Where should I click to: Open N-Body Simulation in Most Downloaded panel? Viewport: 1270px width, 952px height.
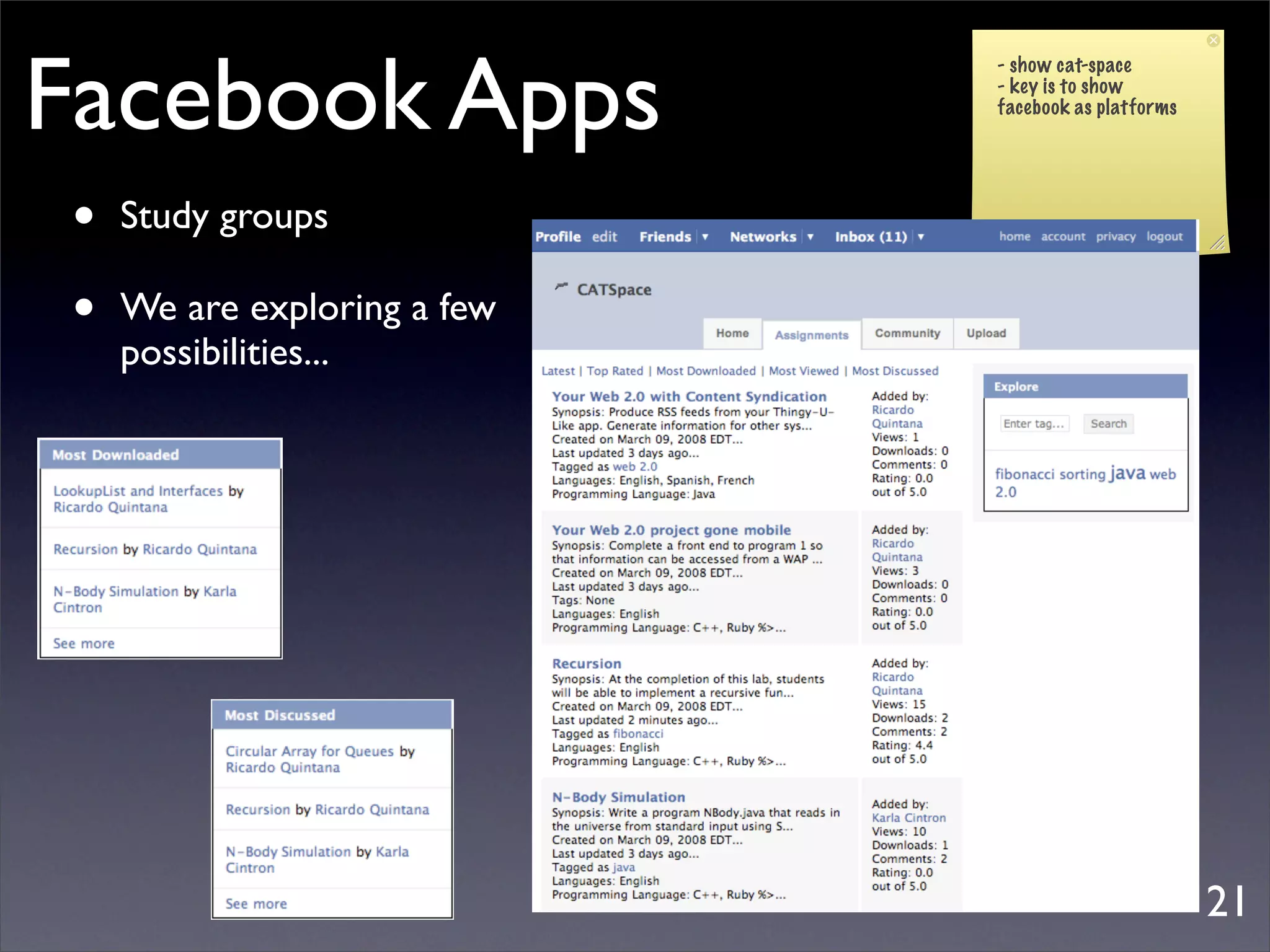pyautogui.click(x=115, y=592)
